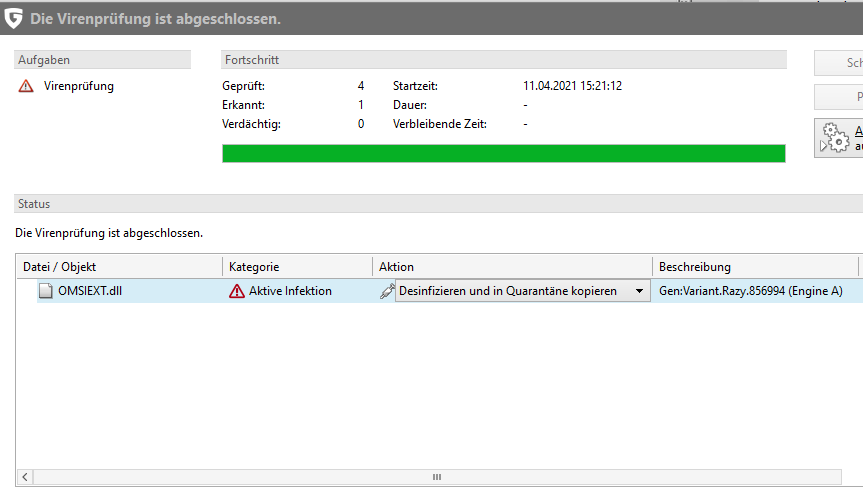Sort by the Datei / Objekt column header
The image size is (863, 488).
(x=120, y=267)
